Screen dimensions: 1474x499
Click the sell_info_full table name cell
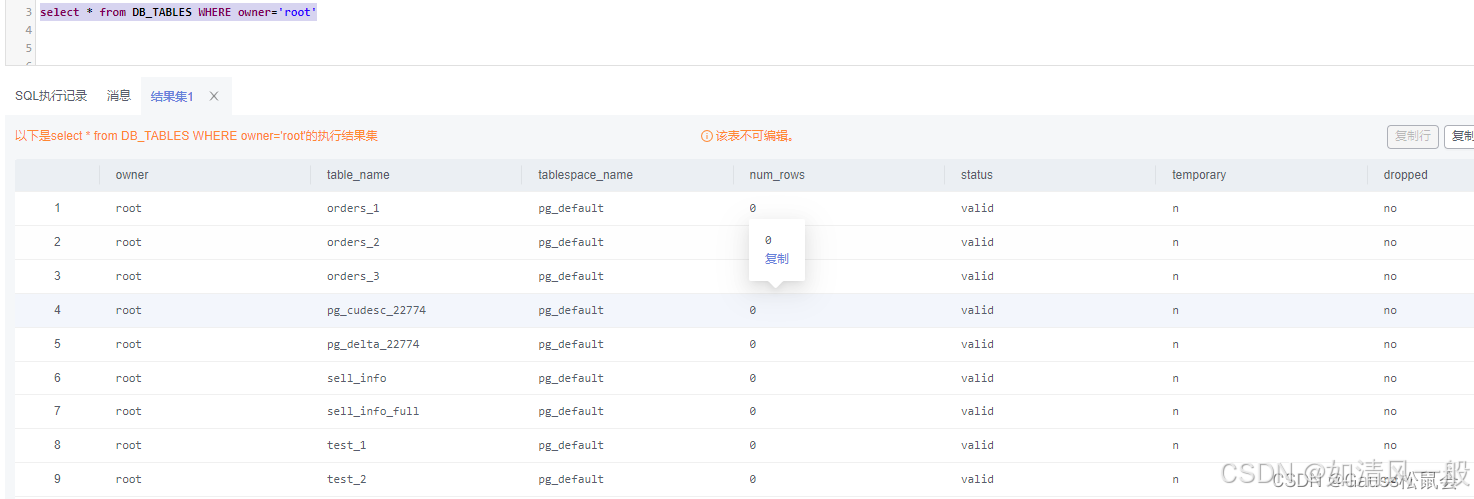coord(373,412)
